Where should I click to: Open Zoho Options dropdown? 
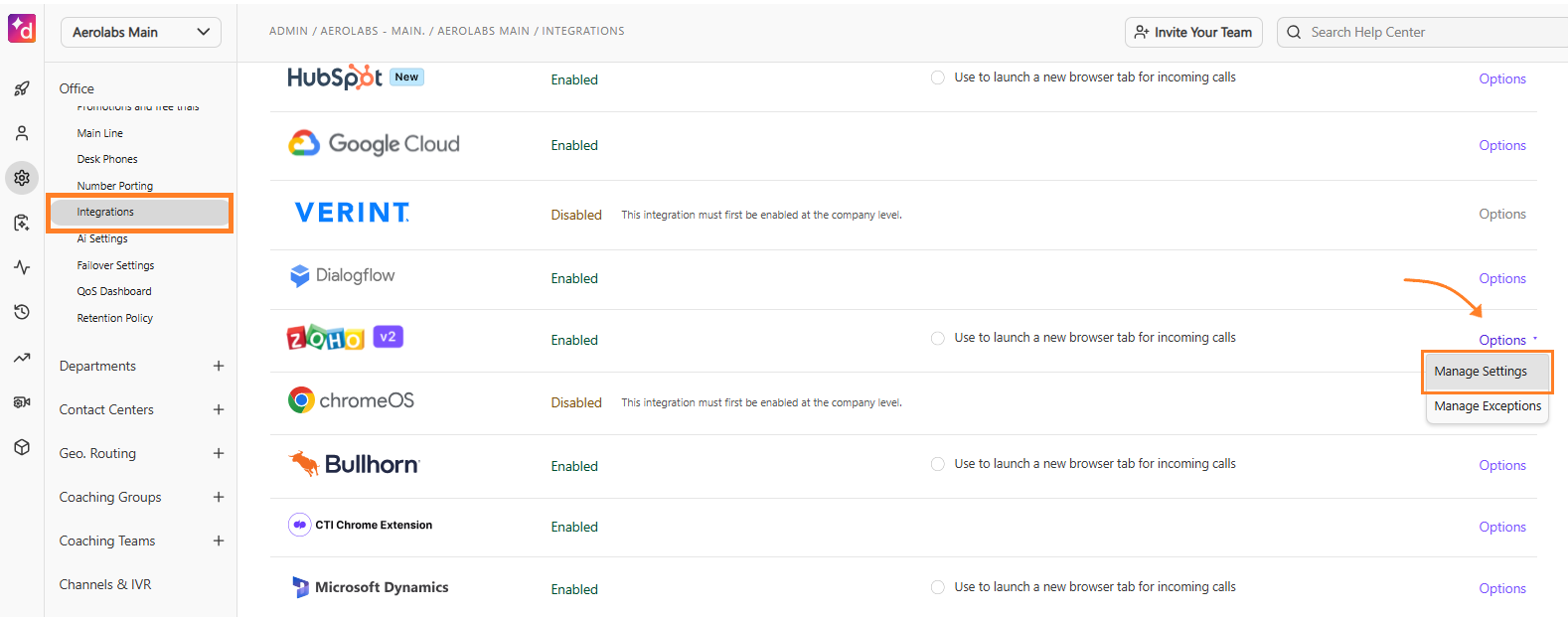tap(1506, 340)
